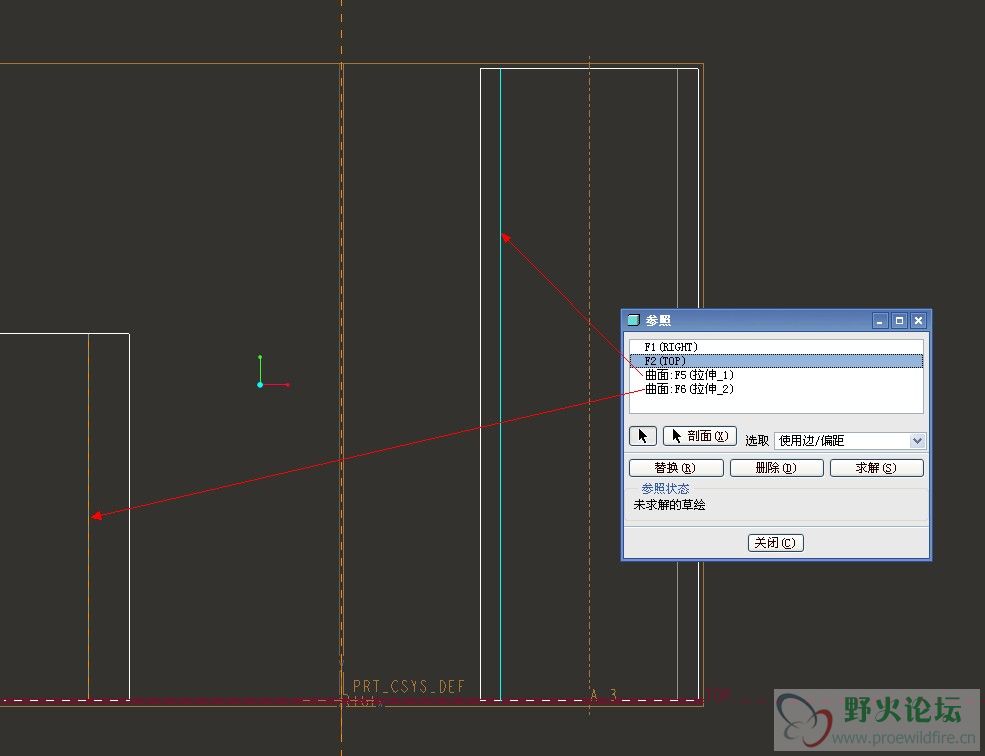
Task: Click the PRT_CSYS_DEF coordinate system label
Action: pyautogui.click(x=408, y=686)
